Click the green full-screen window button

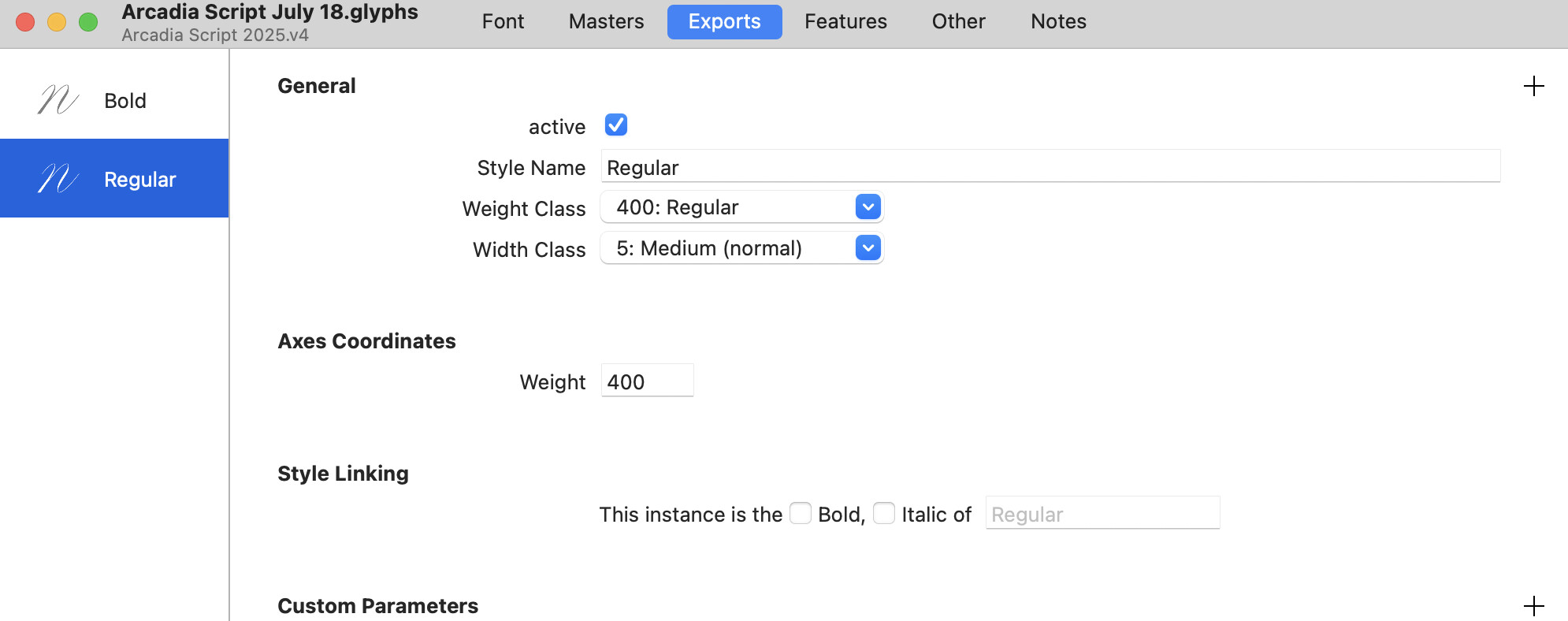coord(88,22)
